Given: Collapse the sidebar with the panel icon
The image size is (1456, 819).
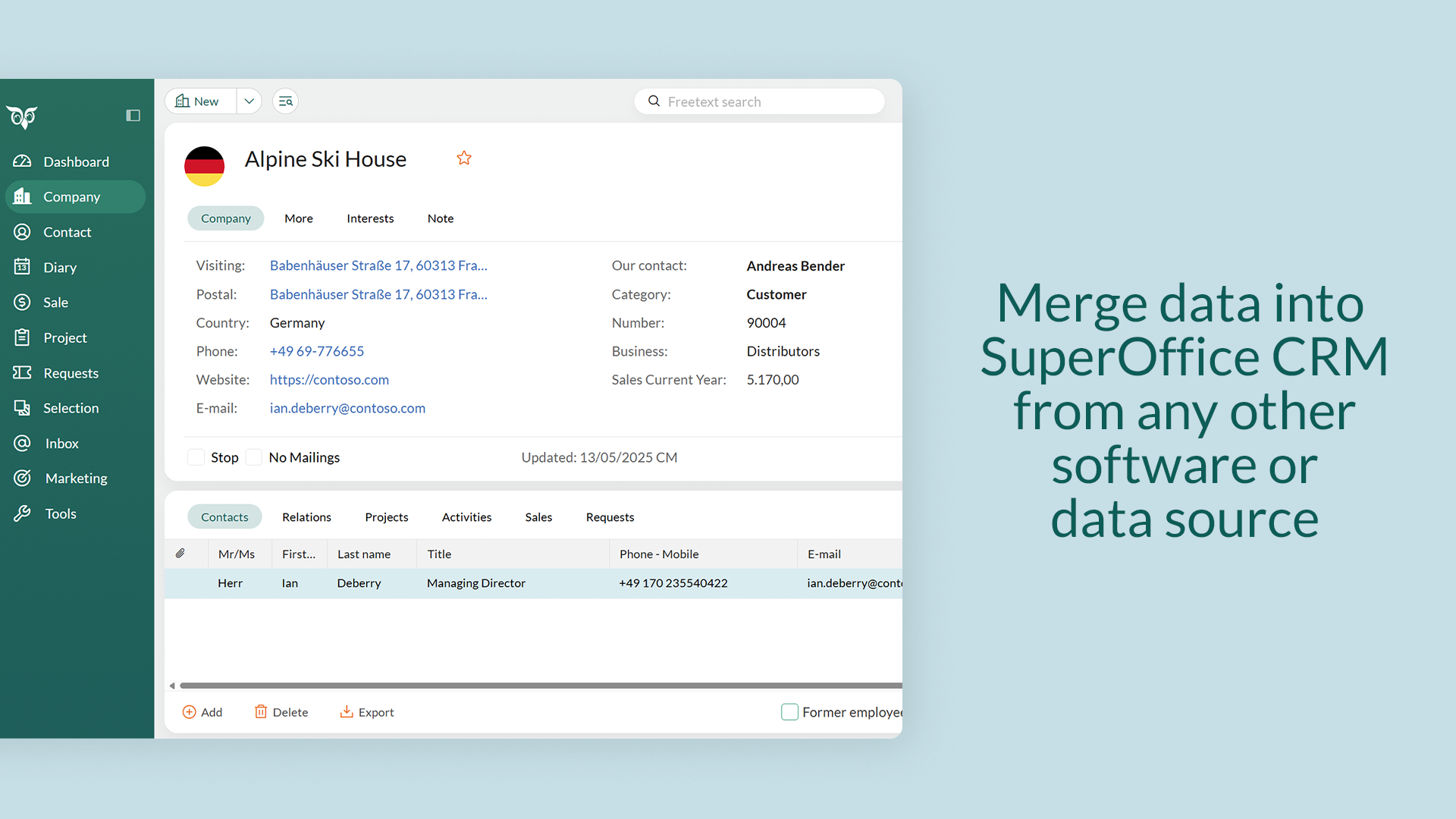Looking at the screenshot, I should click(133, 115).
